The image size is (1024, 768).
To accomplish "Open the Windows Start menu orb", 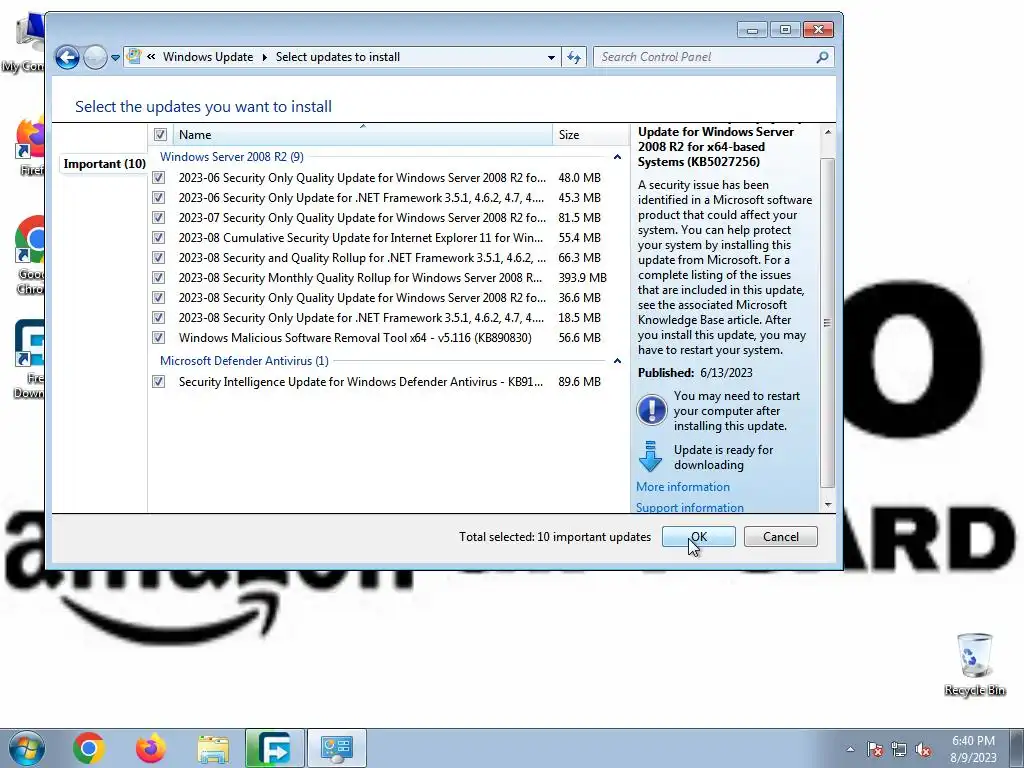I will coord(27,748).
